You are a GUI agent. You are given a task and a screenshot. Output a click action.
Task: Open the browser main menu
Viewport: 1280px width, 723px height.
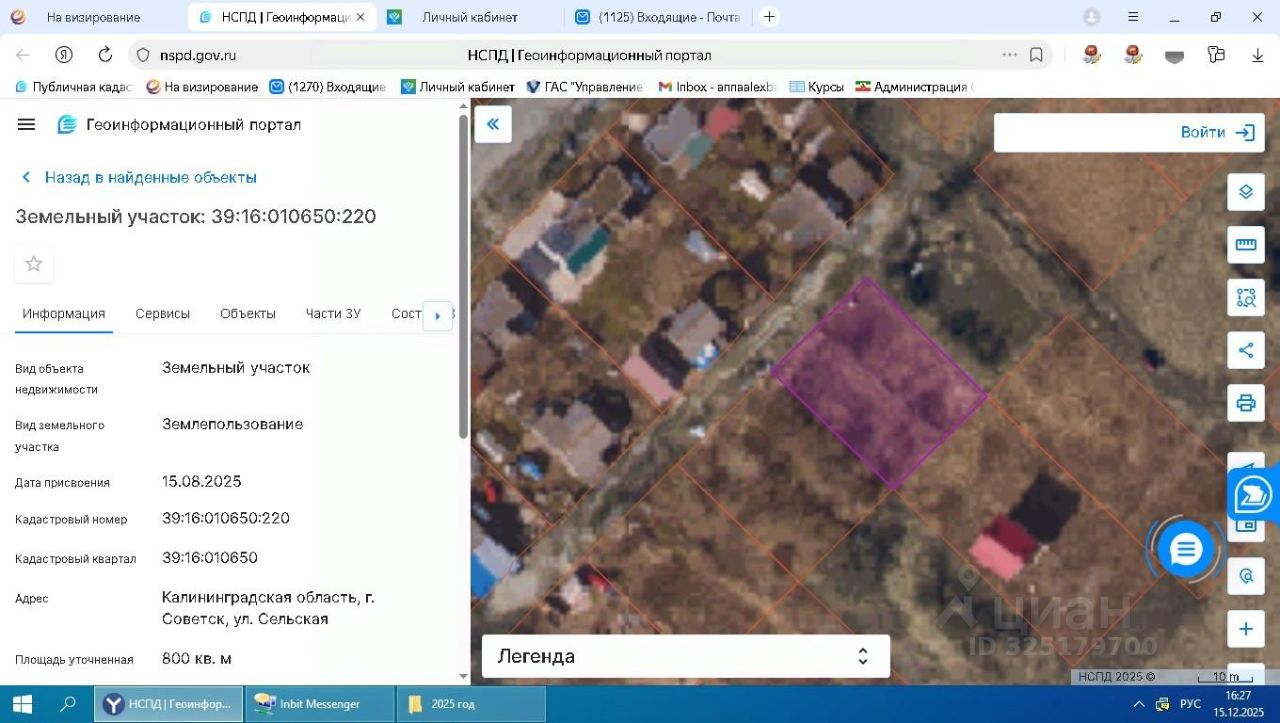[1133, 17]
